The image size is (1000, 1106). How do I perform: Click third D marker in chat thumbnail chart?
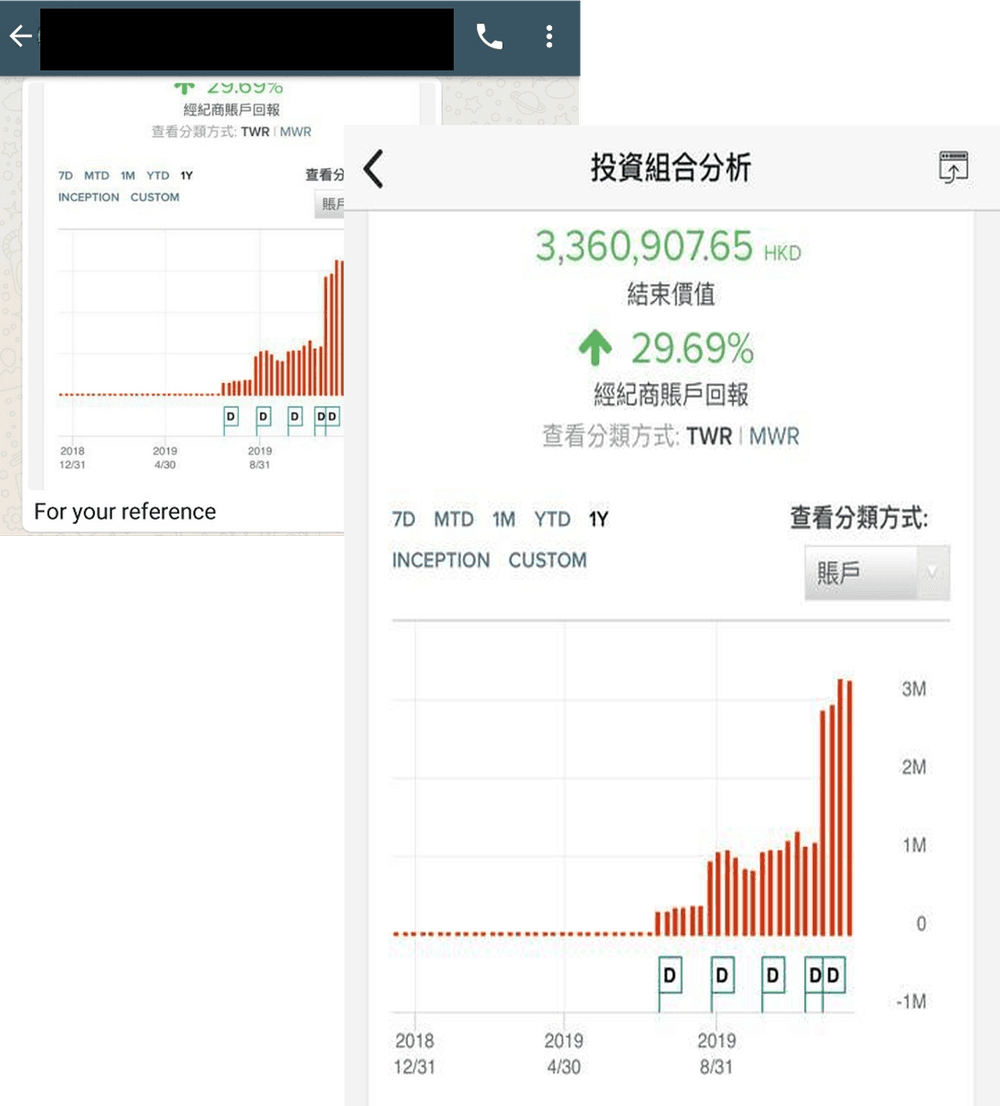295,417
